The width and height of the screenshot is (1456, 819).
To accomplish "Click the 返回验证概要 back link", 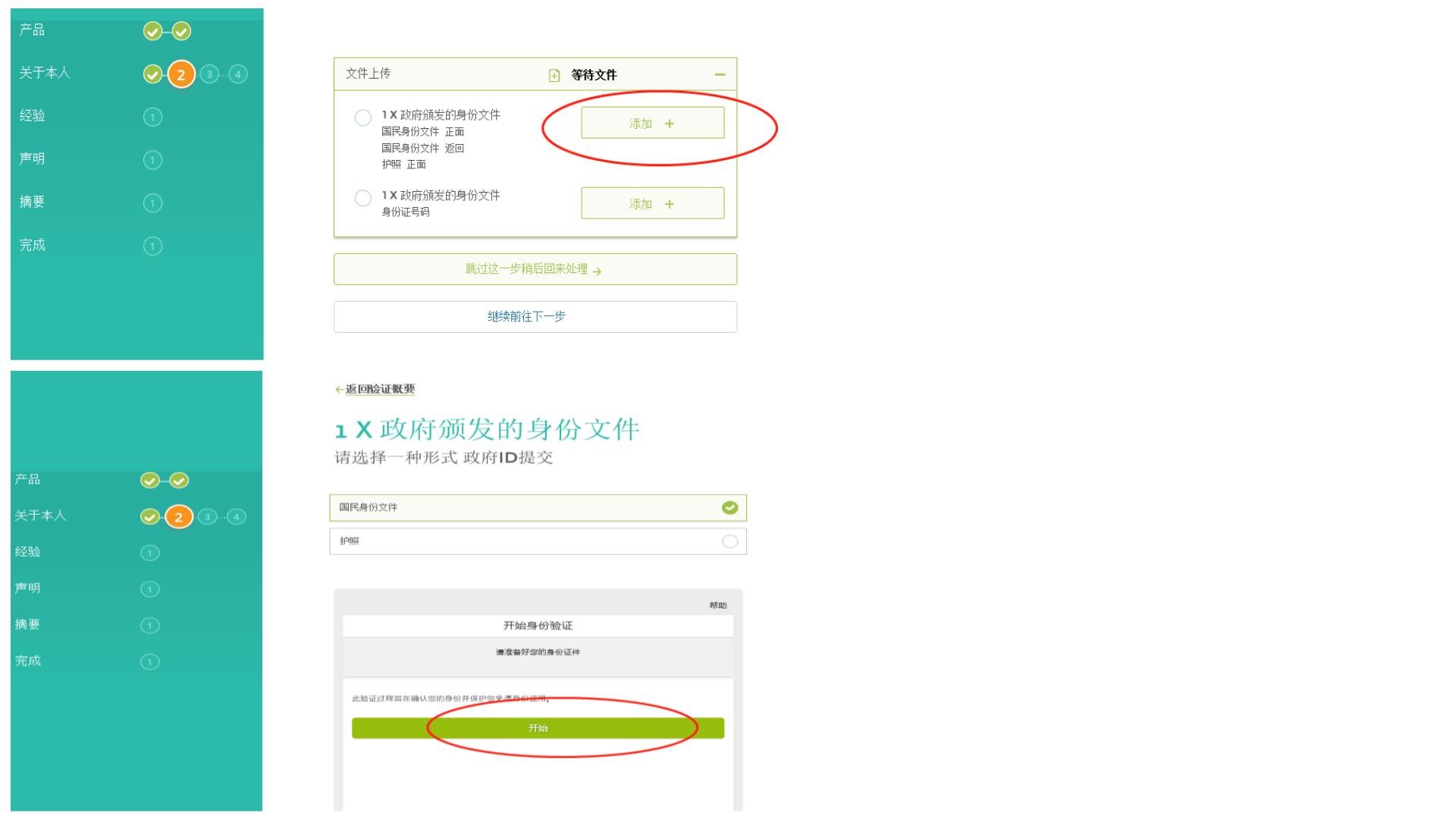I will [380, 389].
